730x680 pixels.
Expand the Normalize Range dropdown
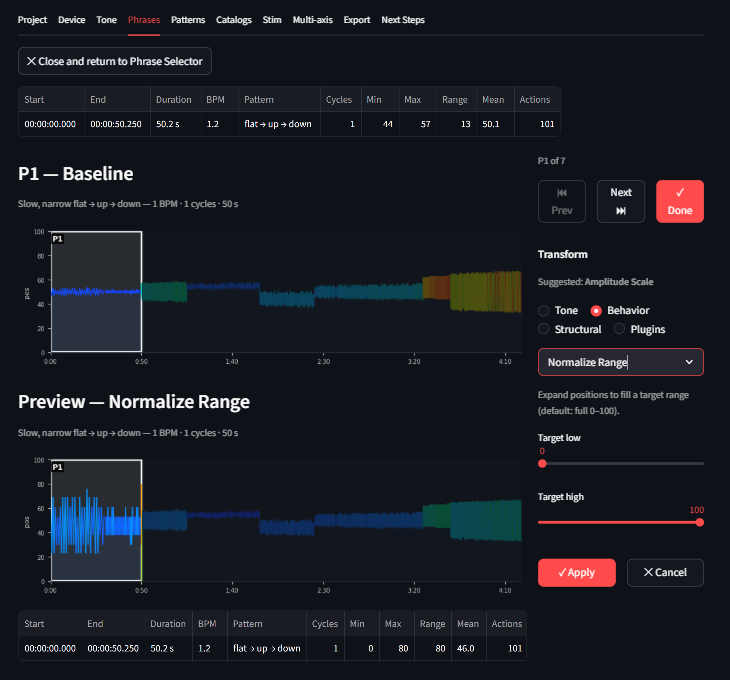click(x=620, y=362)
